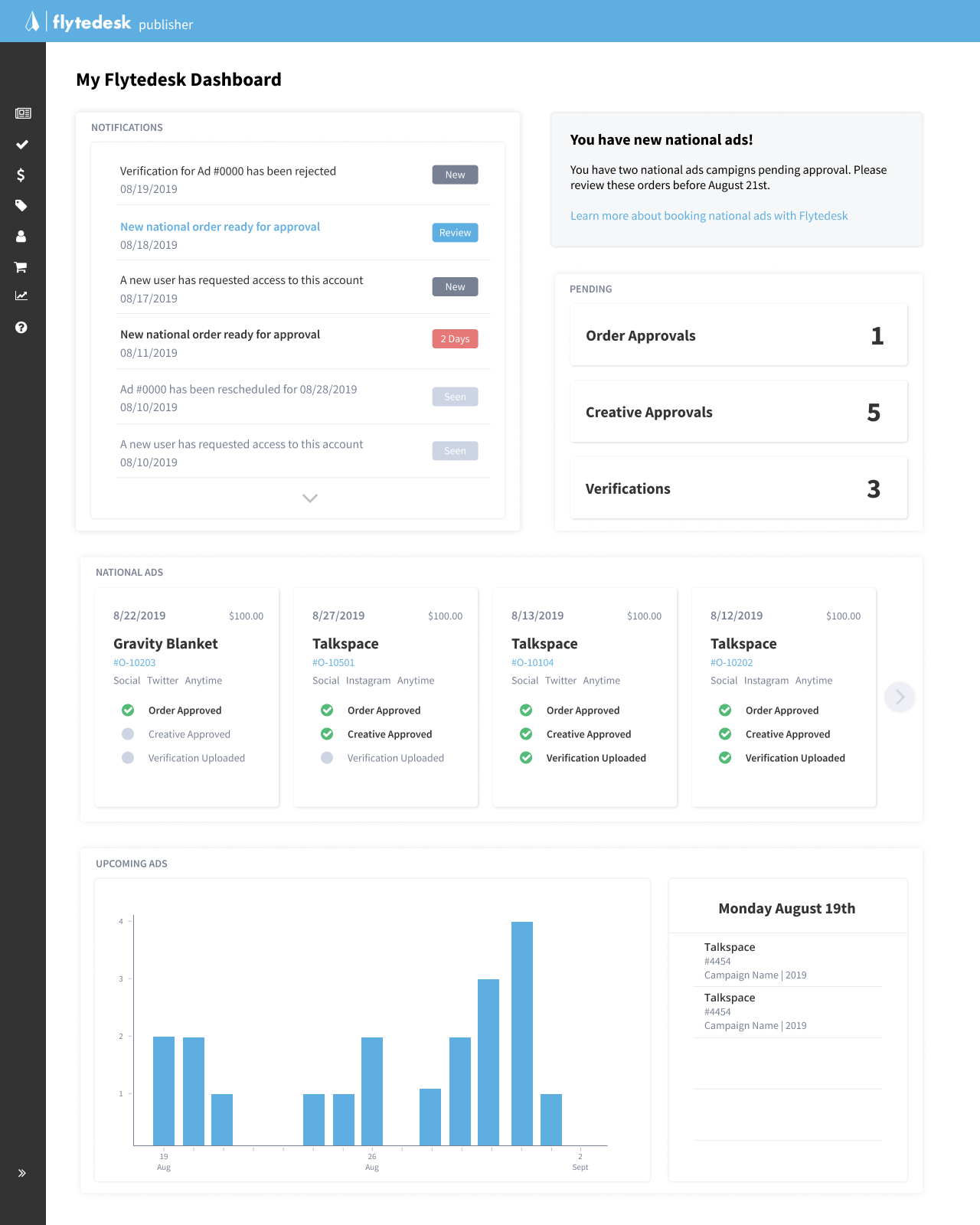Open order link #O-10104

tap(533, 663)
